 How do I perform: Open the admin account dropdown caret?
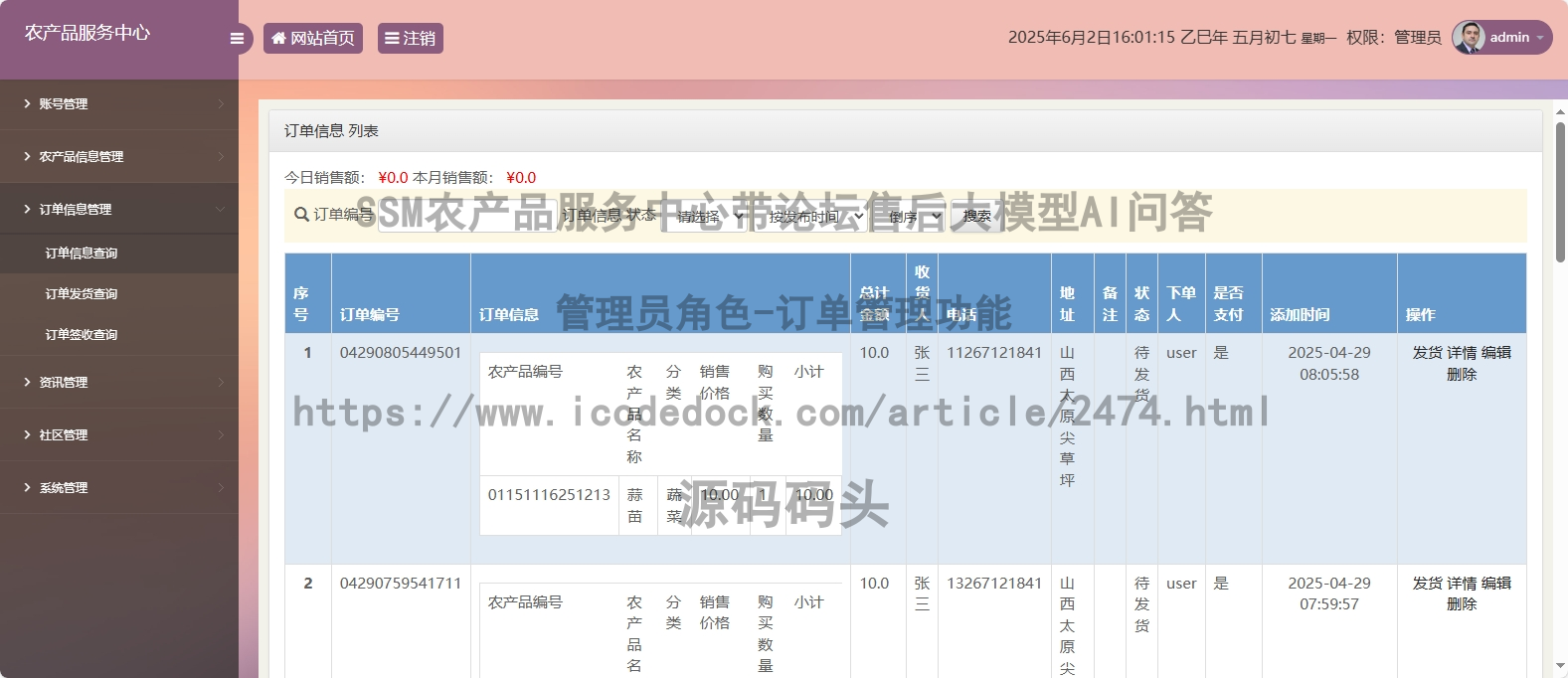(x=1540, y=38)
